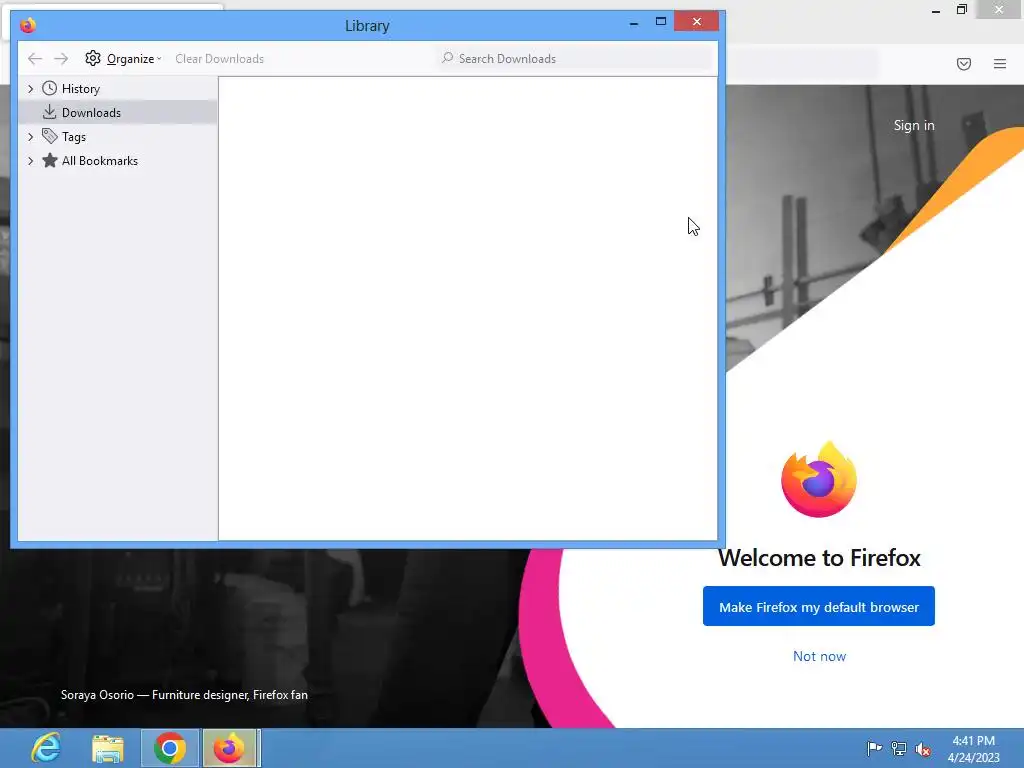Open File Explorer from the taskbar
The width and height of the screenshot is (1024, 768).
click(108, 748)
